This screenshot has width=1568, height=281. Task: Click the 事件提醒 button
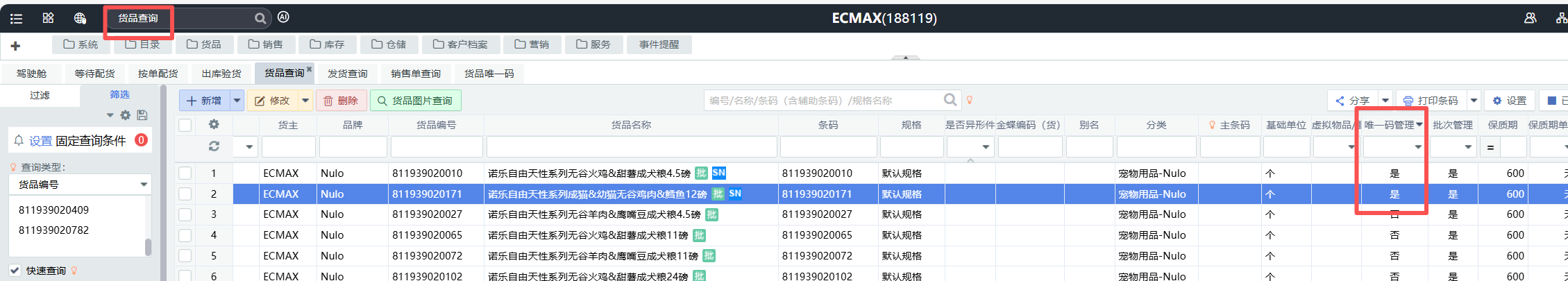click(659, 44)
